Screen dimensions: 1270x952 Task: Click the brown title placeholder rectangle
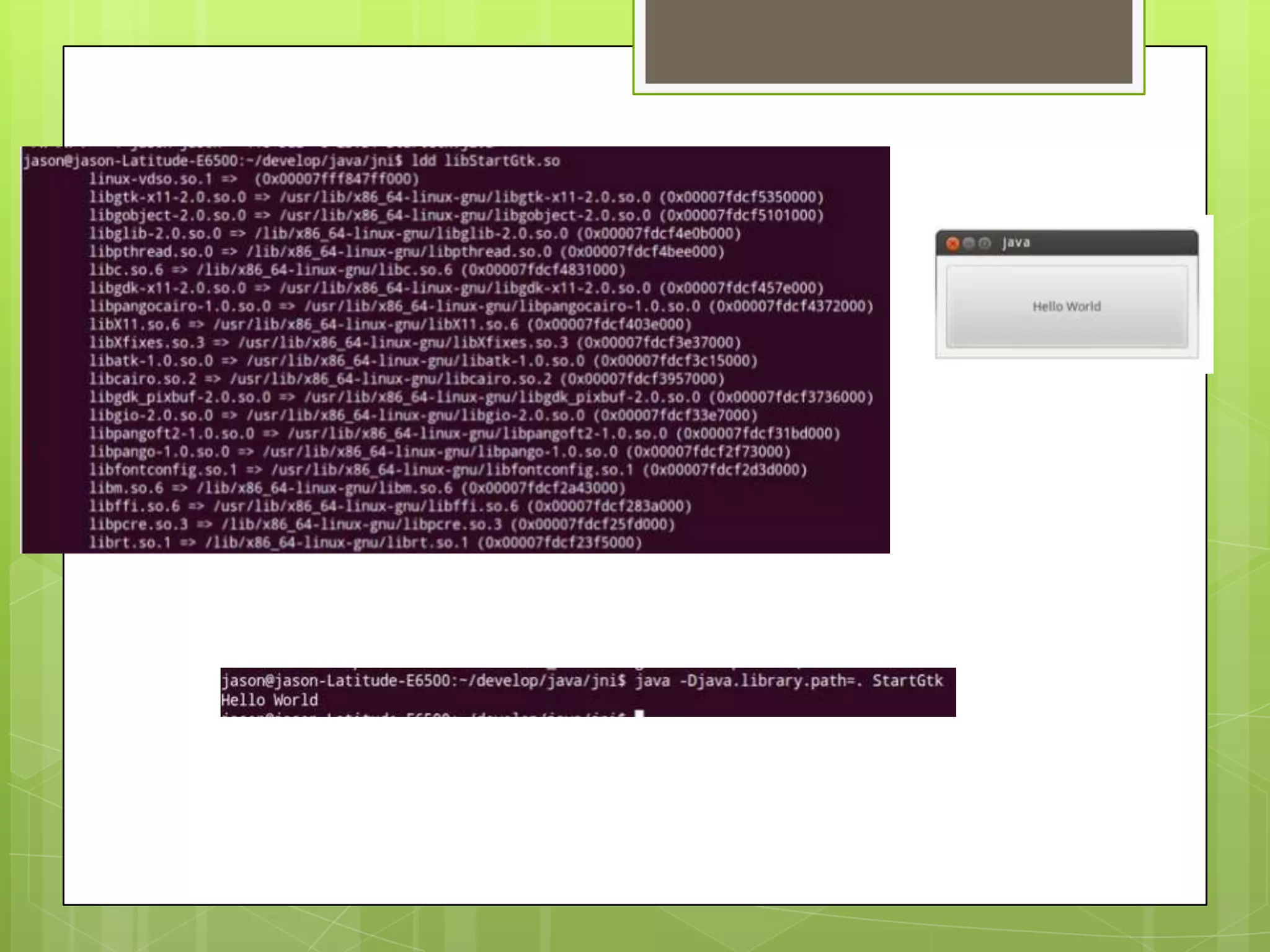click(888, 41)
